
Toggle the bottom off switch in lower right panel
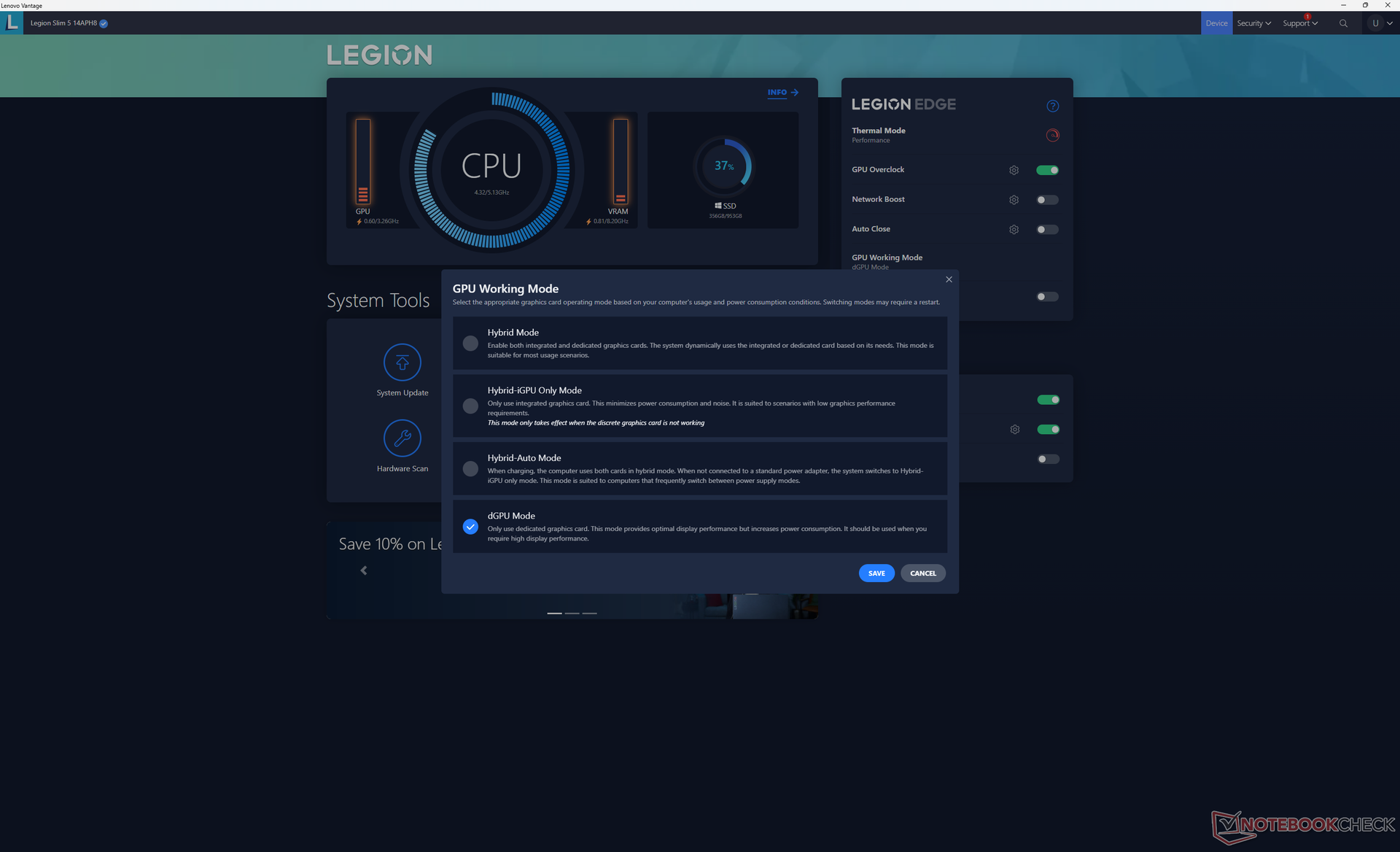(1048, 460)
